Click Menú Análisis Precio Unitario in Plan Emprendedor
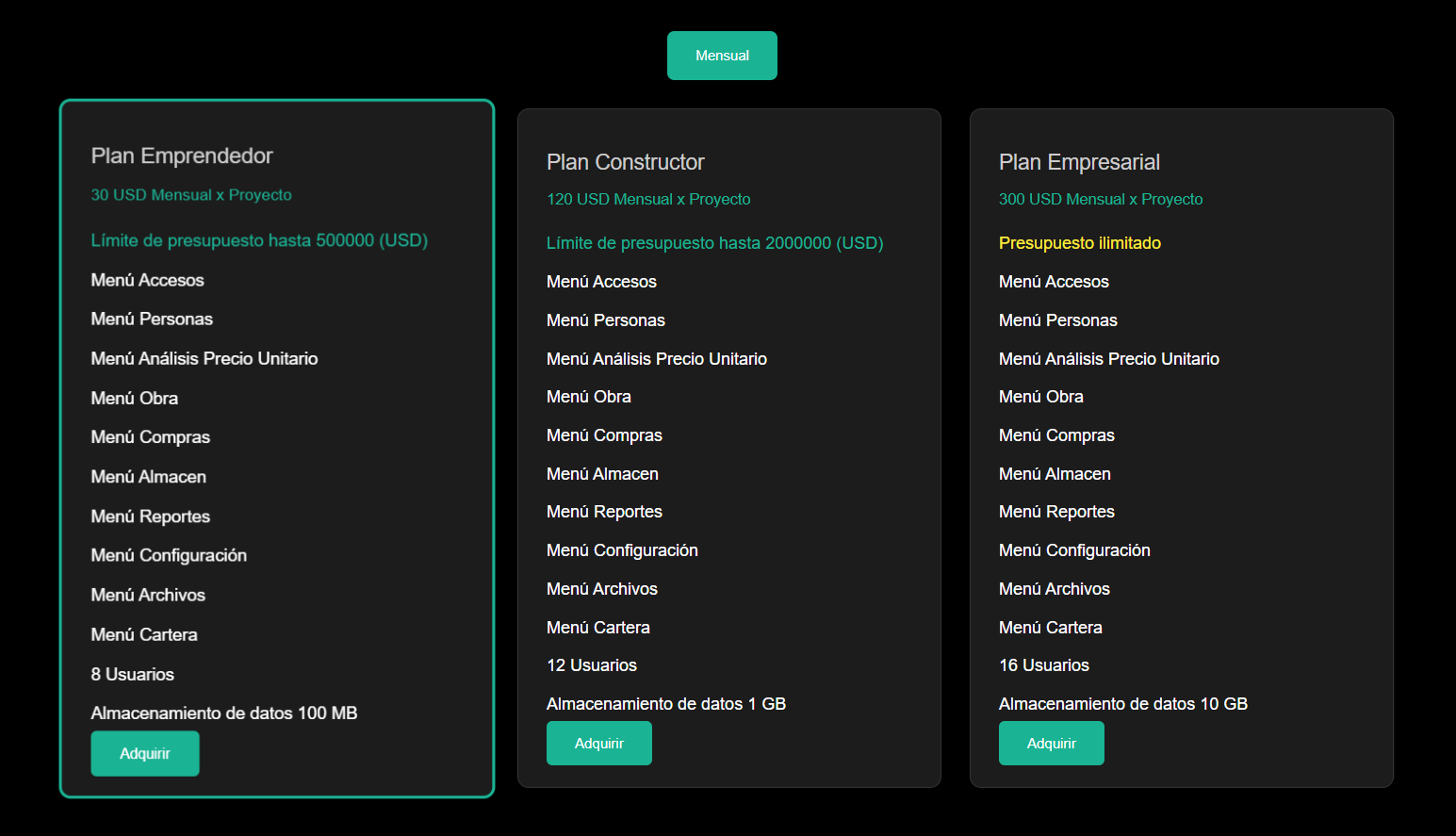 [x=204, y=358]
